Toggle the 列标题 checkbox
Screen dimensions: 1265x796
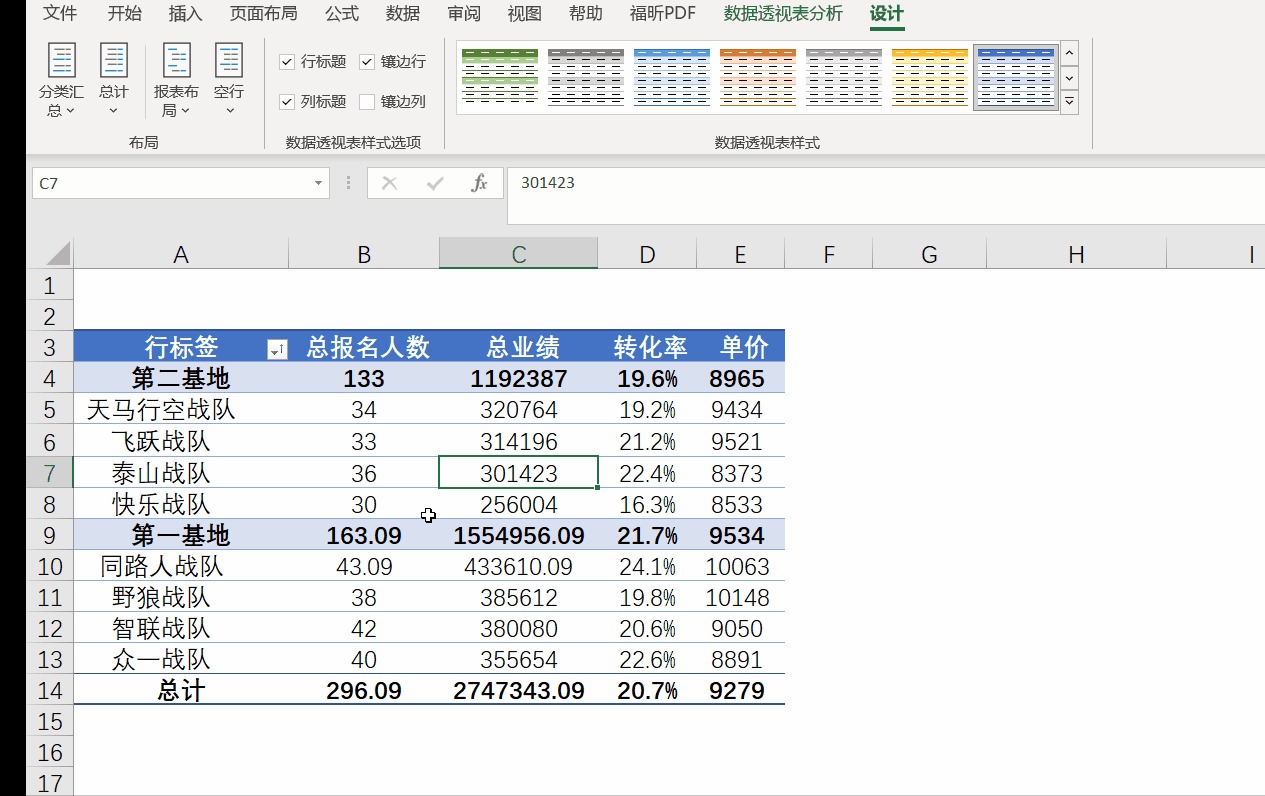(x=287, y=102)
